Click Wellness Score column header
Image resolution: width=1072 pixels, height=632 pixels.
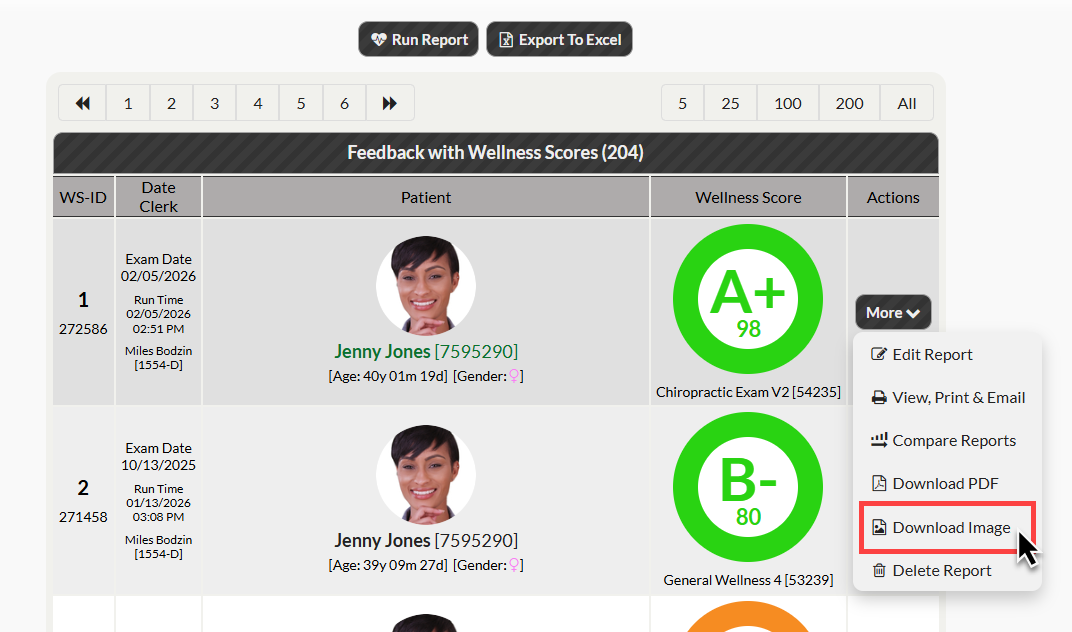[x=748, y=197]
